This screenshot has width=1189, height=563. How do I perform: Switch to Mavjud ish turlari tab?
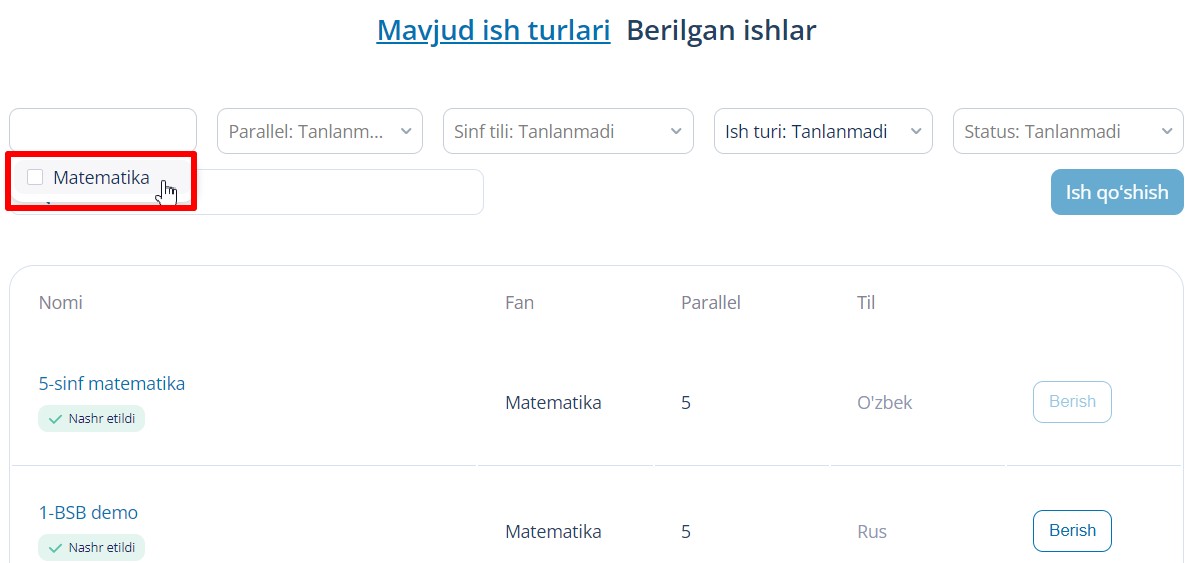493,30
